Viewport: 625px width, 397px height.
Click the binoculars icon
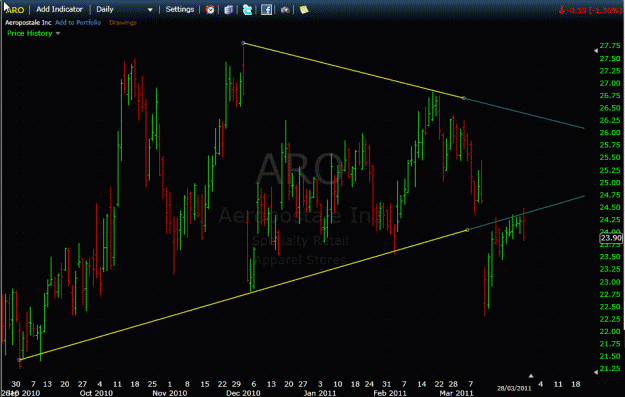coord(285,10)
